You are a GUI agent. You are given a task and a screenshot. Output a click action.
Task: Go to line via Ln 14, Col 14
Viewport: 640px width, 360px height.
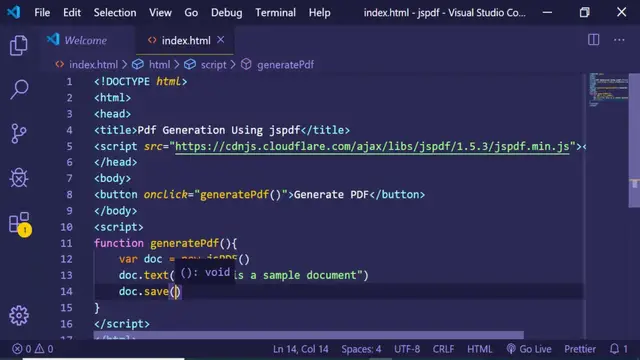point(300,349)
